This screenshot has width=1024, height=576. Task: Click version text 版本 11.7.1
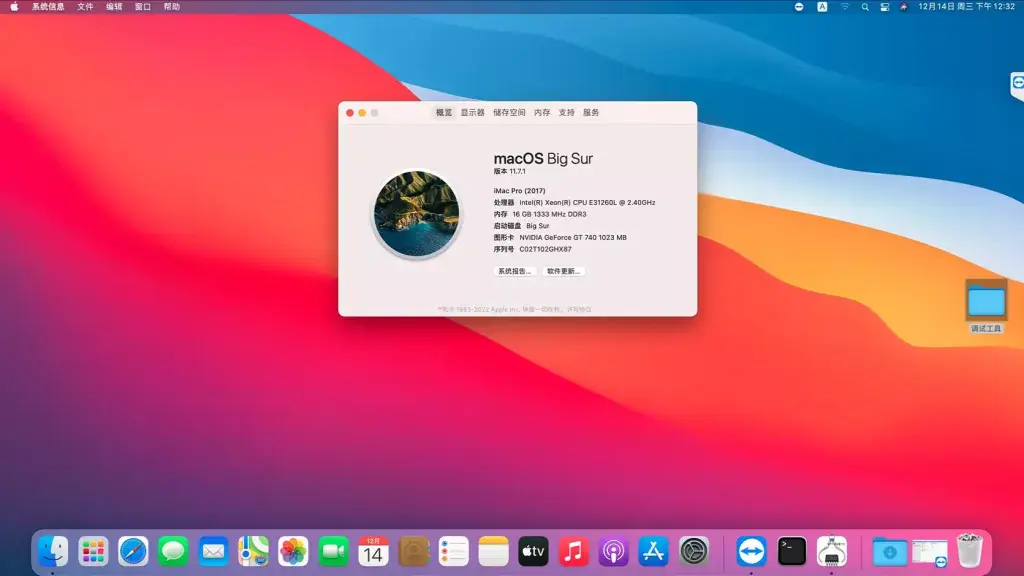[509, 171]
